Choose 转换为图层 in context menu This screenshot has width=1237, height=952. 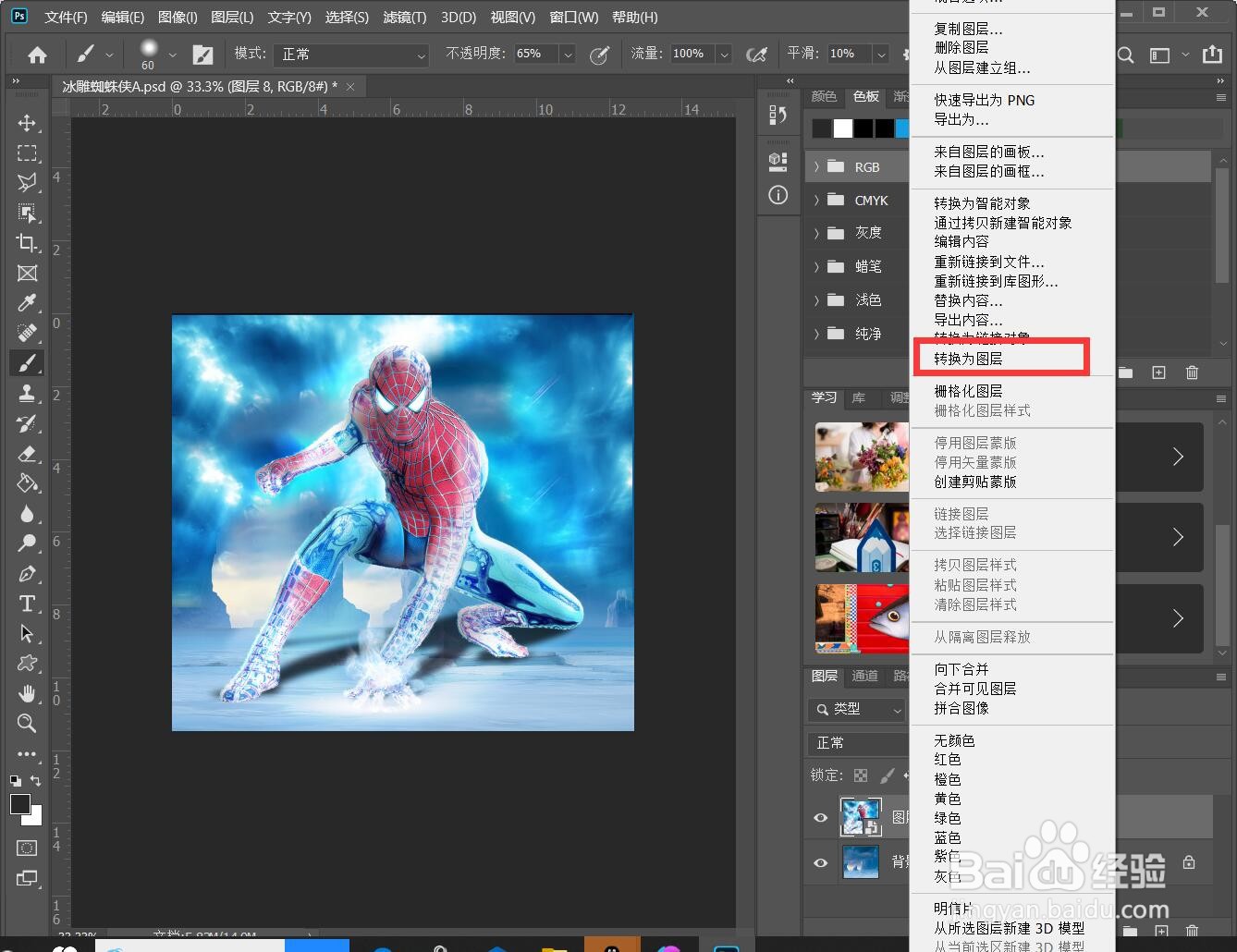968,359
